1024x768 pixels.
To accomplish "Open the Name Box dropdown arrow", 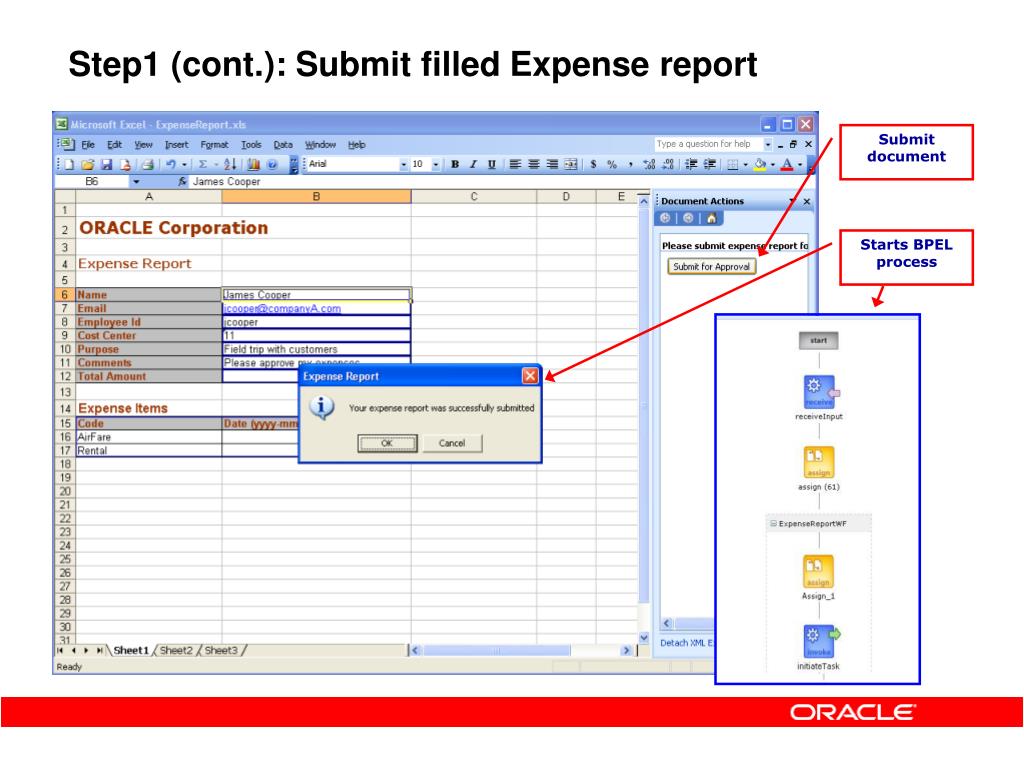I will (136, 182).
